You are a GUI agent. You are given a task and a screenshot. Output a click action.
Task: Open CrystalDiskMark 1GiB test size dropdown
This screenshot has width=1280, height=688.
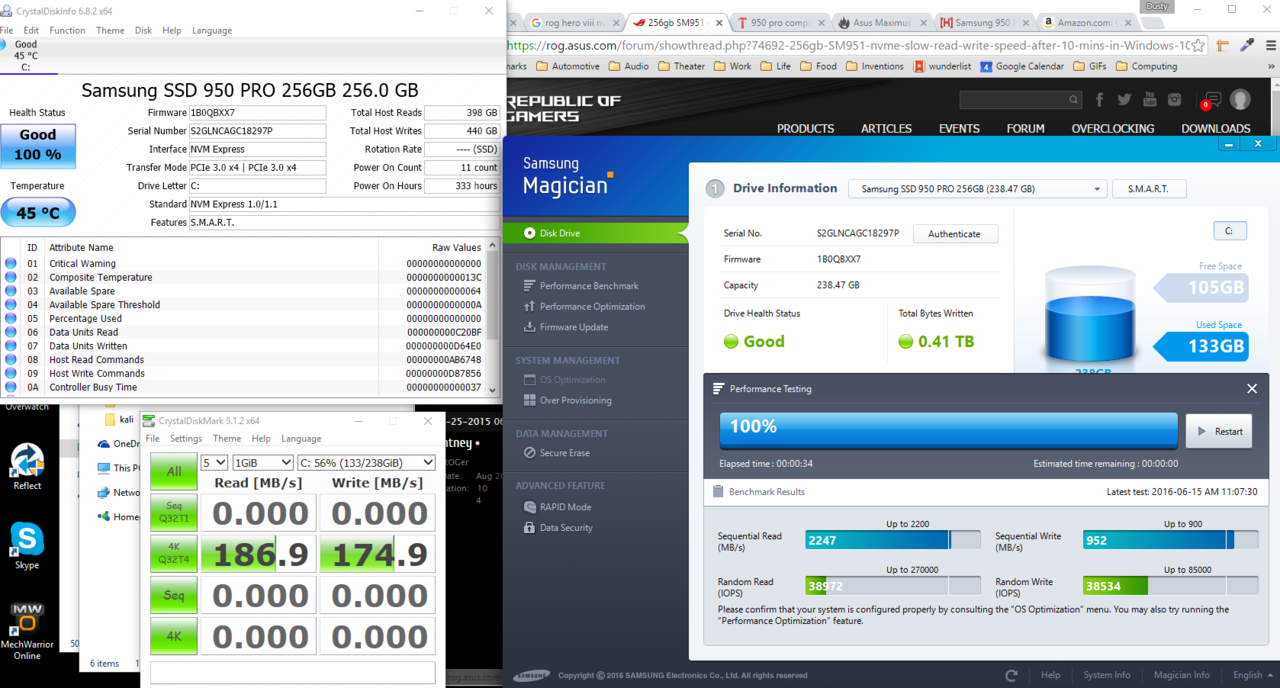tap(263, 463)
